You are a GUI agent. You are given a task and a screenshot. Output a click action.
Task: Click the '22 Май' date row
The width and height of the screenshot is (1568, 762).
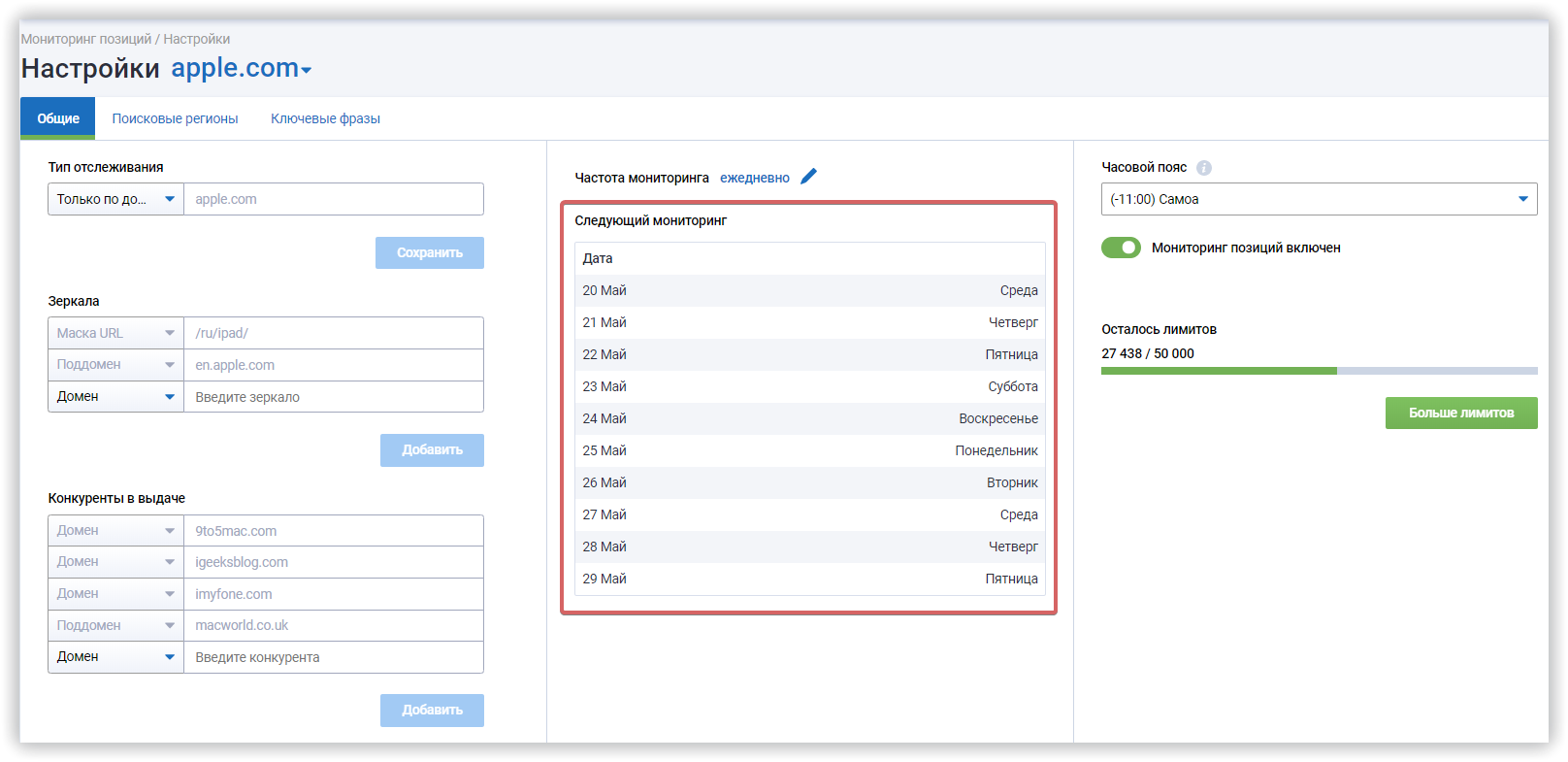810,354
